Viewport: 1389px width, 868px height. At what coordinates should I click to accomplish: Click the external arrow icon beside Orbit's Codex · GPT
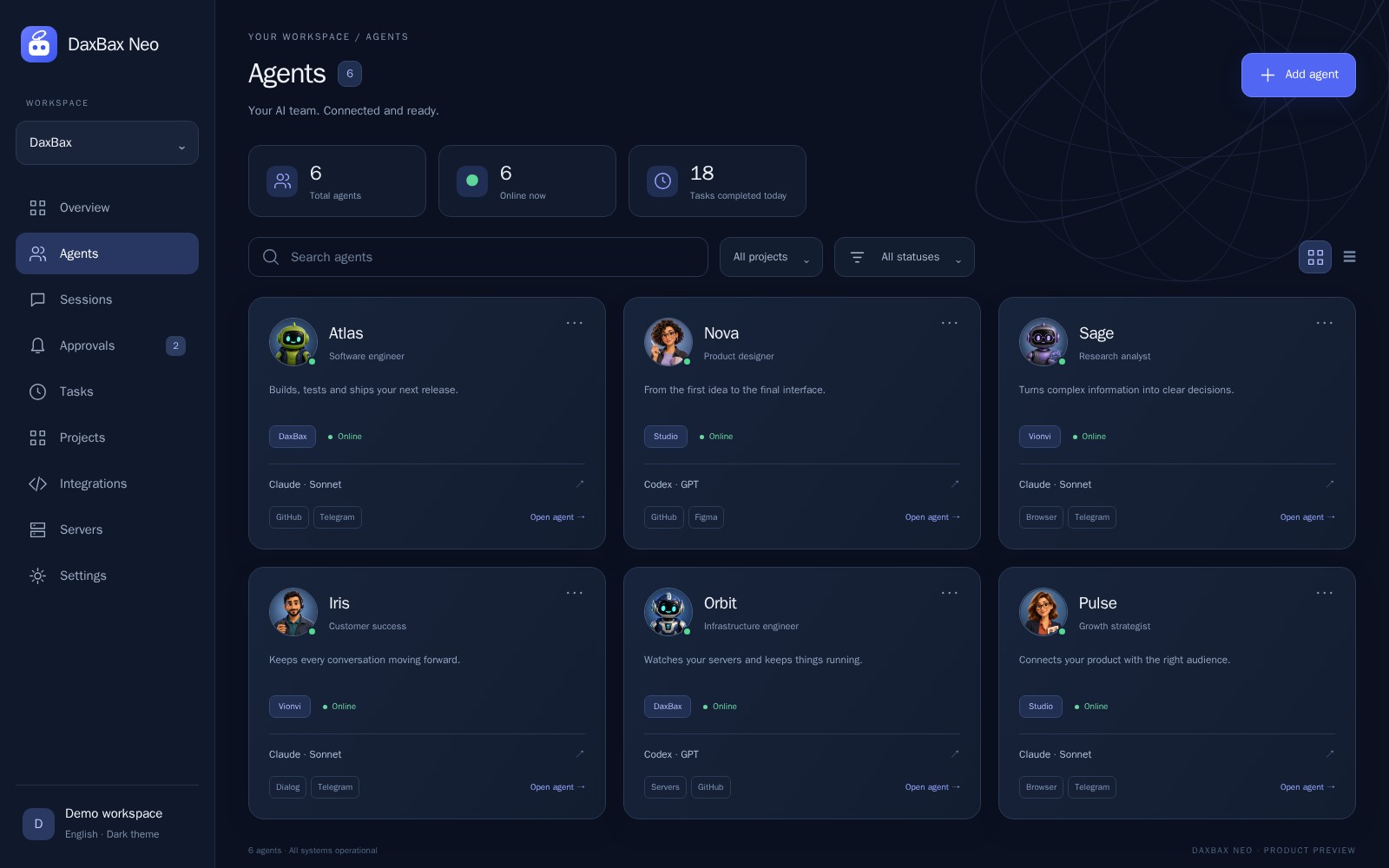pos(955,754)
